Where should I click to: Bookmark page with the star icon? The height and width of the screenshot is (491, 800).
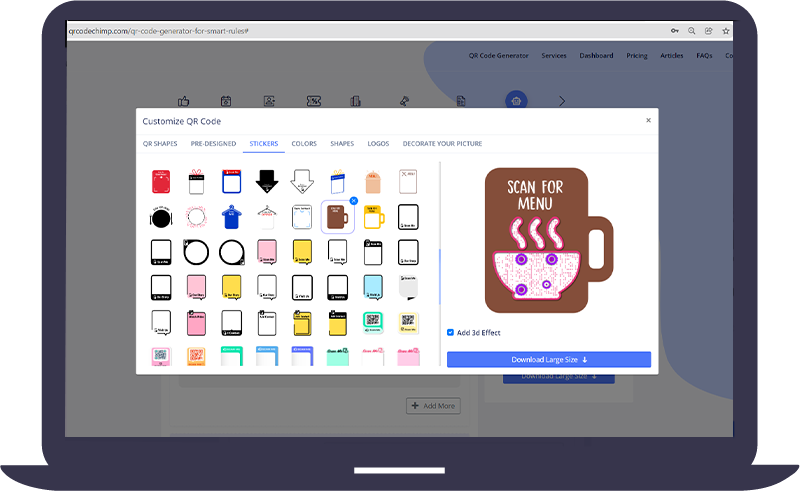[726, 31]
